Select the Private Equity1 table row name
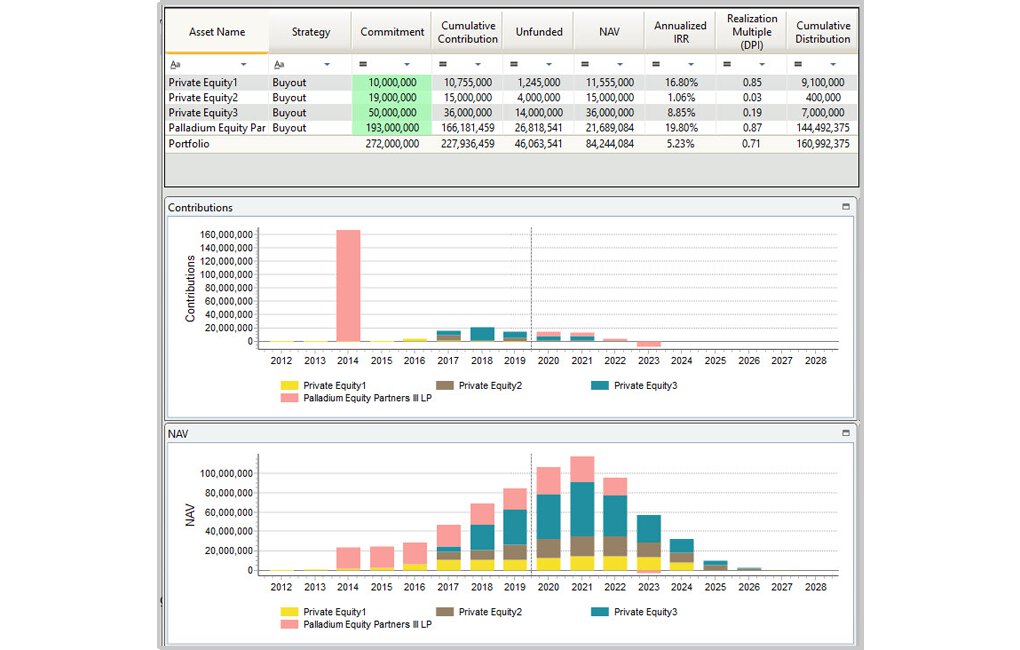 (x=203, y=82)
